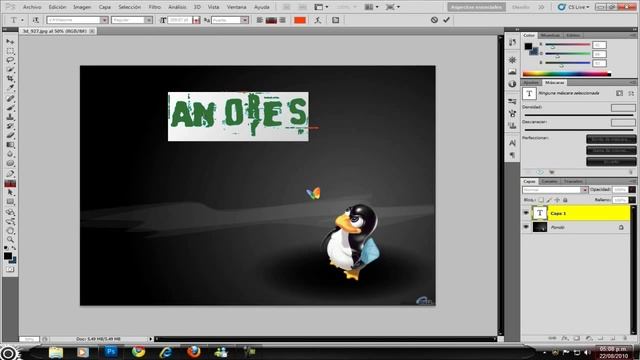Open the Relleno slider arrow
This screenshot has height=360, width=640.
pyautogui.click(x=633, y=200)
